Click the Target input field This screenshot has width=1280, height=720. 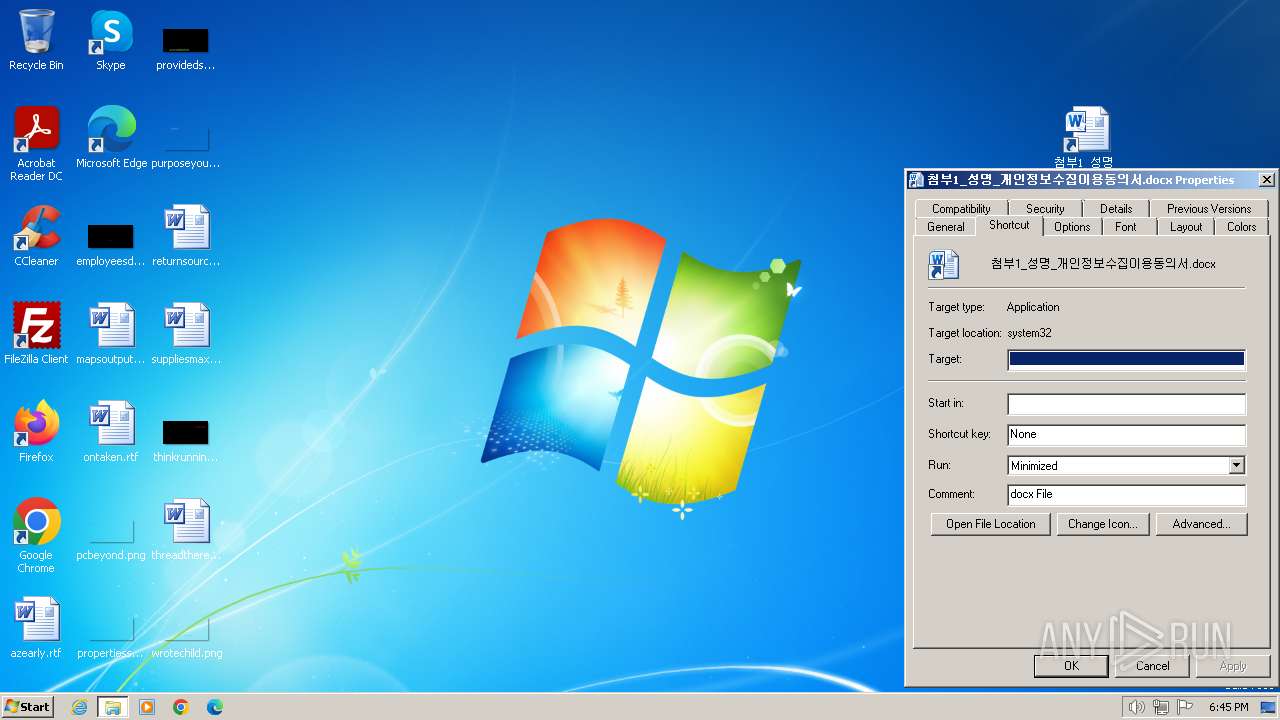pos(1127,359)
